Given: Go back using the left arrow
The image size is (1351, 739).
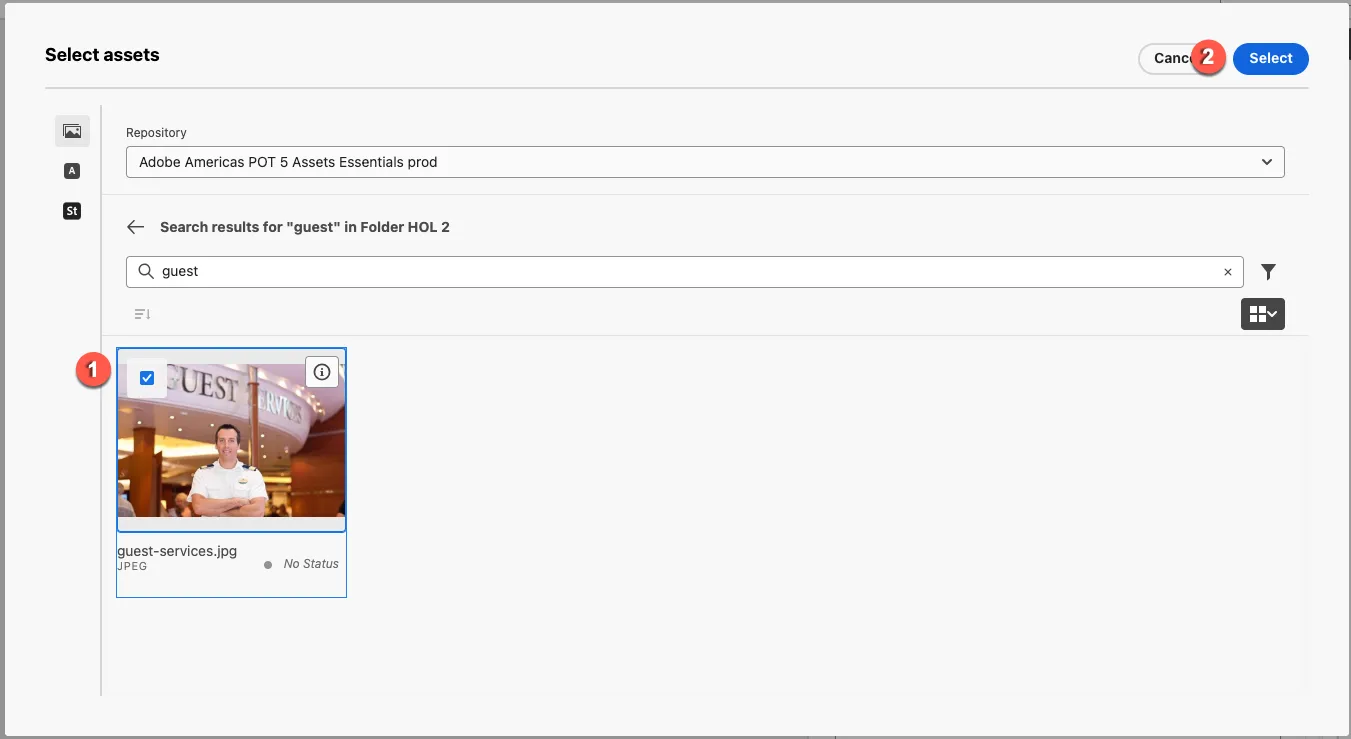Looking at the screenshot, I should [x=136, y=227].
